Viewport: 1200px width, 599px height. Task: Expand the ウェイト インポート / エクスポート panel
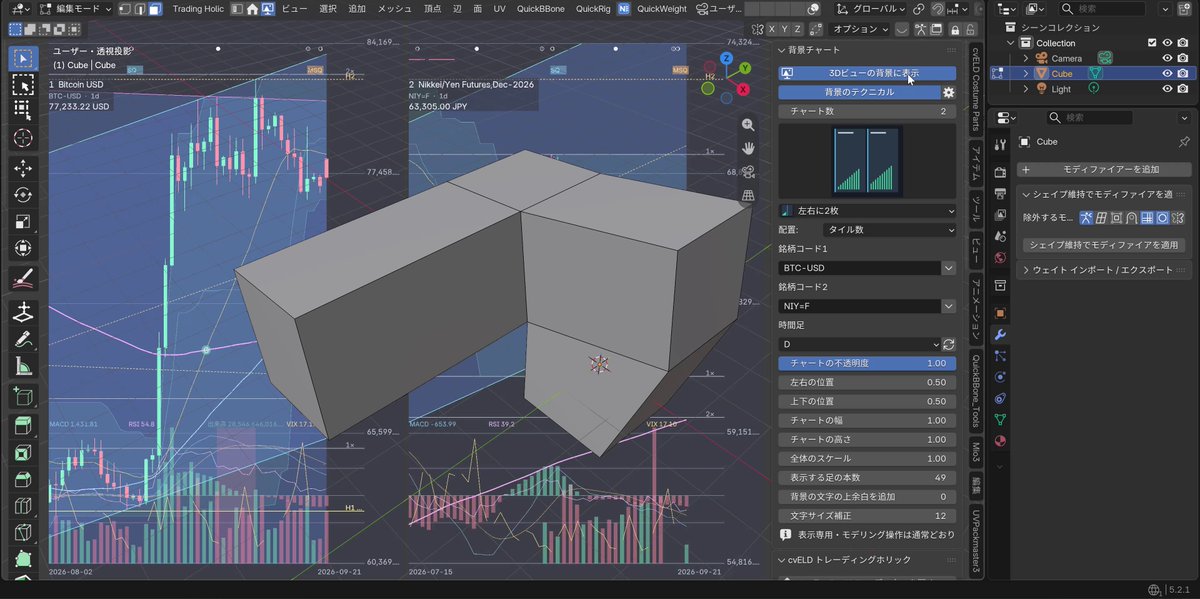pos(1104,270)
